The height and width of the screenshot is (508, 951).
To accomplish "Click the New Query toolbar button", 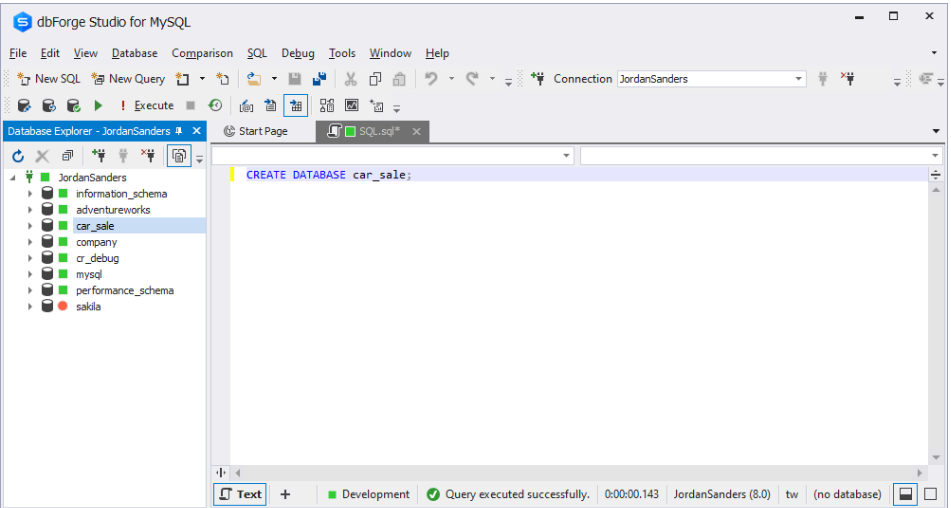I will tap(128, 79).
